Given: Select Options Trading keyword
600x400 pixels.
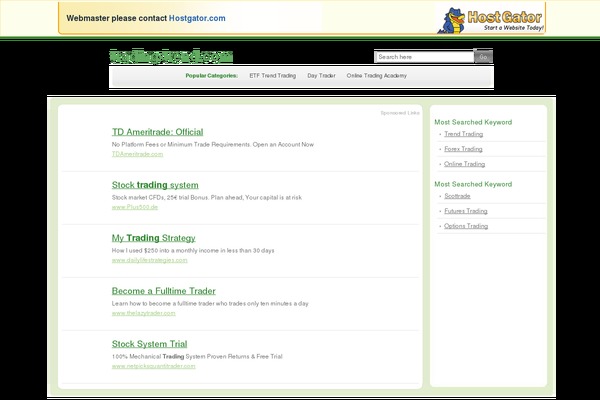Looking at the screenshot, I should click(x=466, y=226).
